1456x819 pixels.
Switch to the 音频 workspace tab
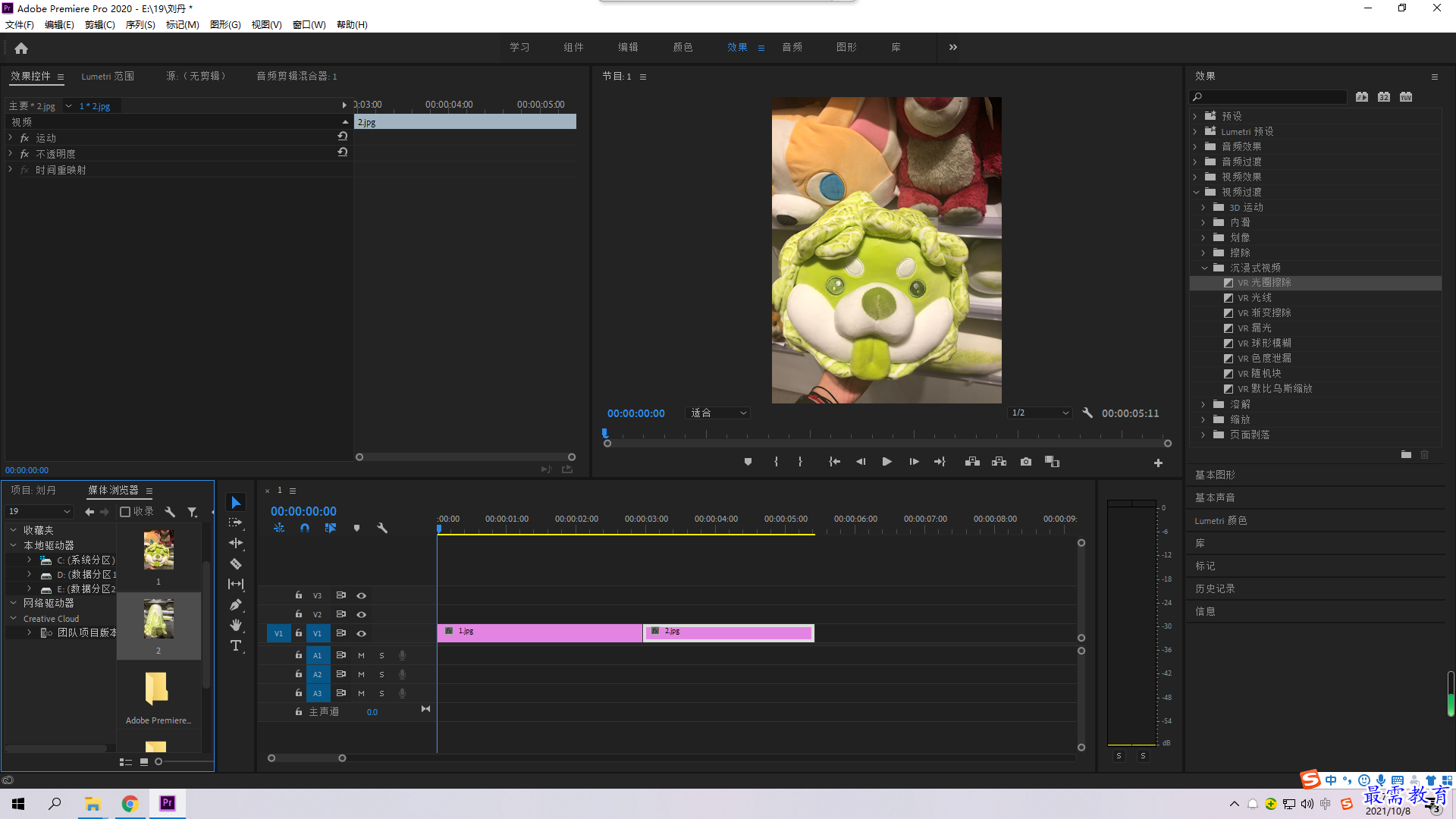tap(792, 47)
